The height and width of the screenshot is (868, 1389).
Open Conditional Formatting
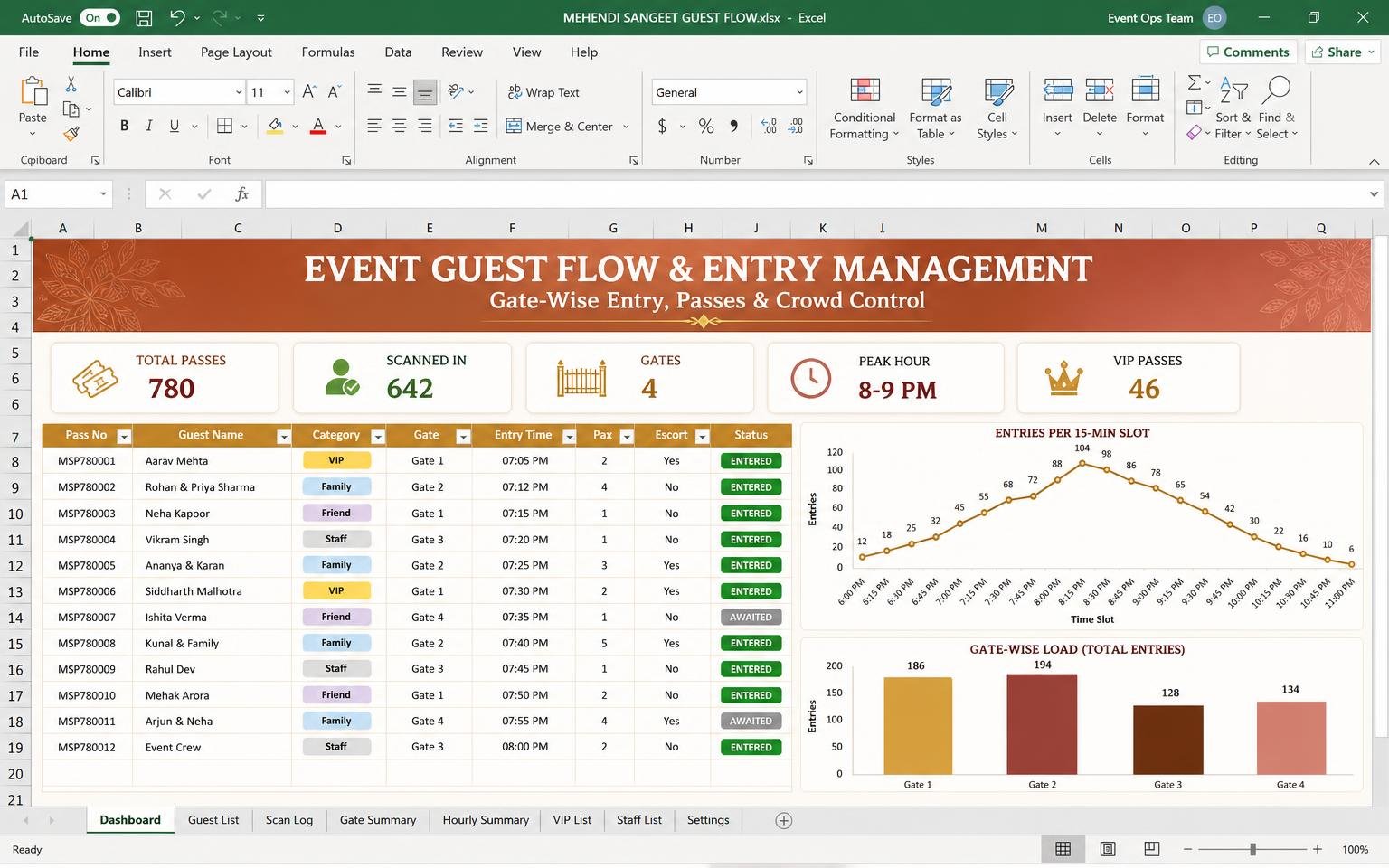tap(865, 108)
